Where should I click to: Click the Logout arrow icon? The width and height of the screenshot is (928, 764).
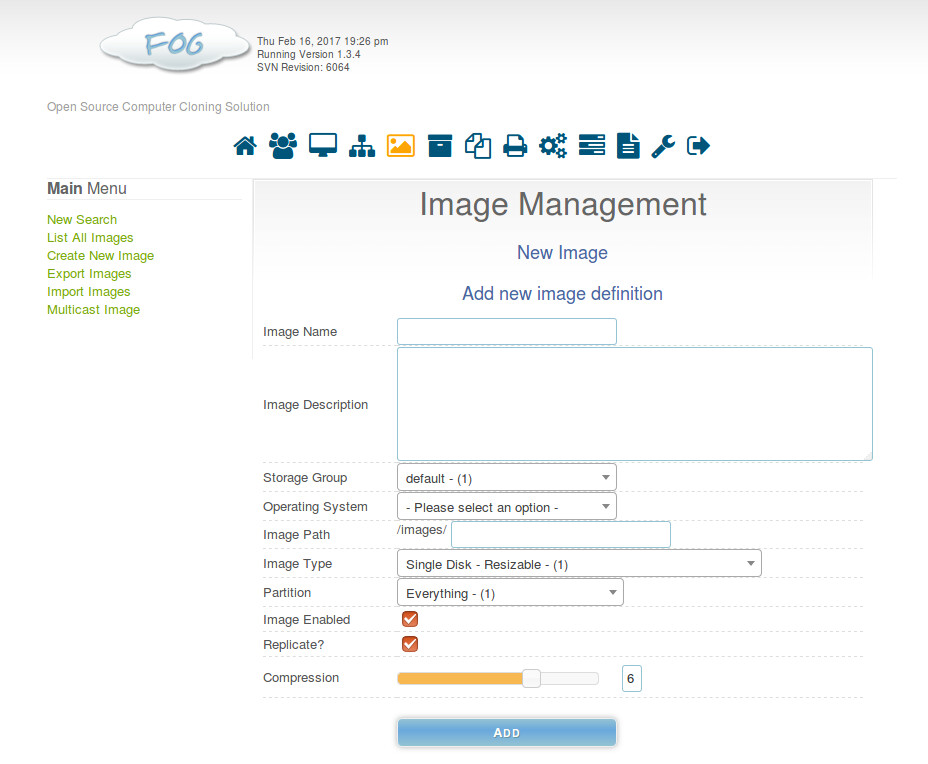(x=698, y=146)
